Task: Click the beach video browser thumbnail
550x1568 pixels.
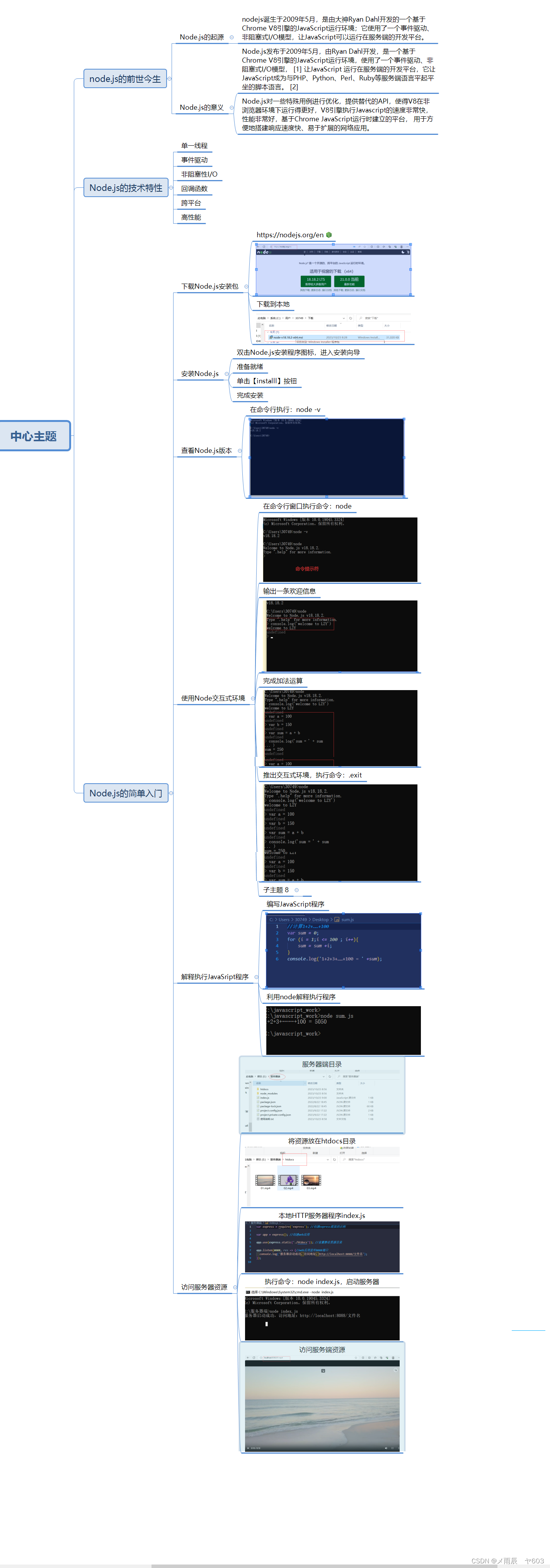Action: point(322,1403)
